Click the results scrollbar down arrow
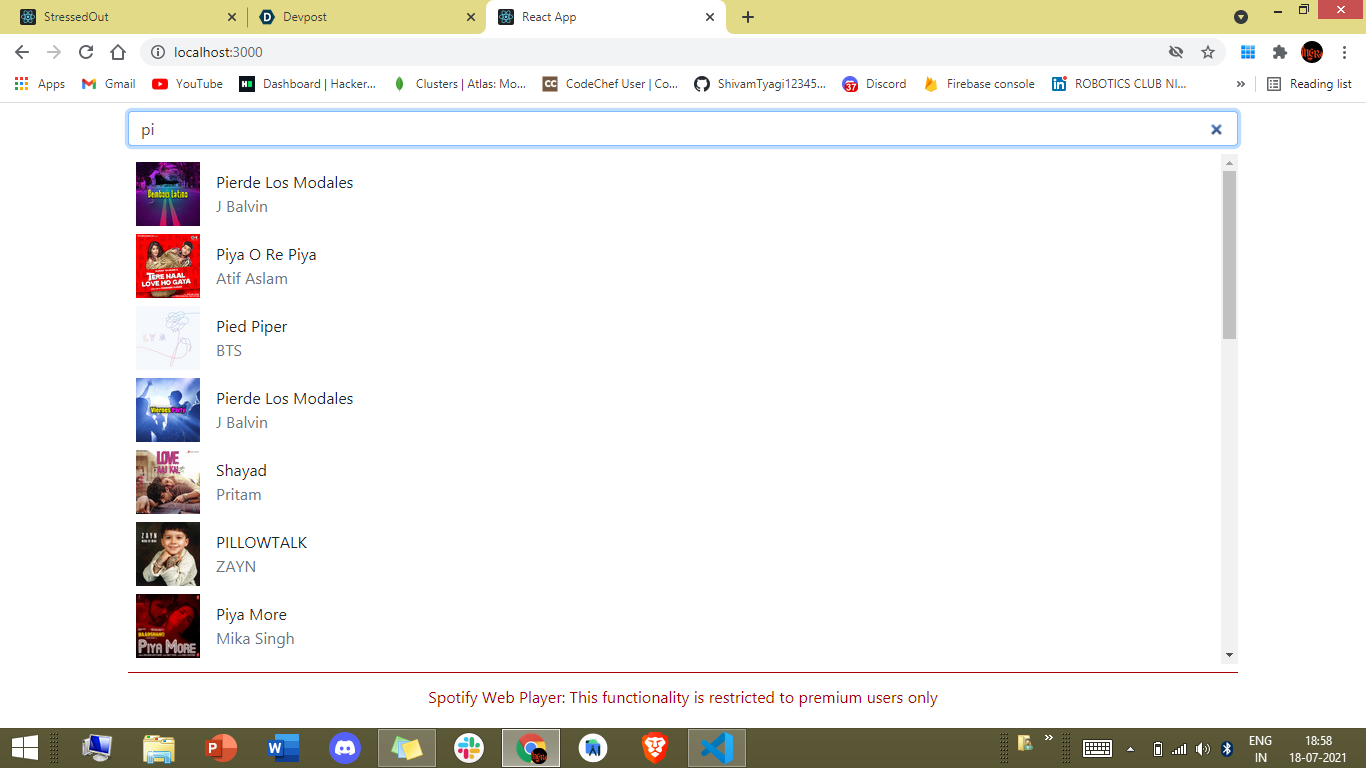Viewport: 1366px width, 768px height. tap(1230, 655)
